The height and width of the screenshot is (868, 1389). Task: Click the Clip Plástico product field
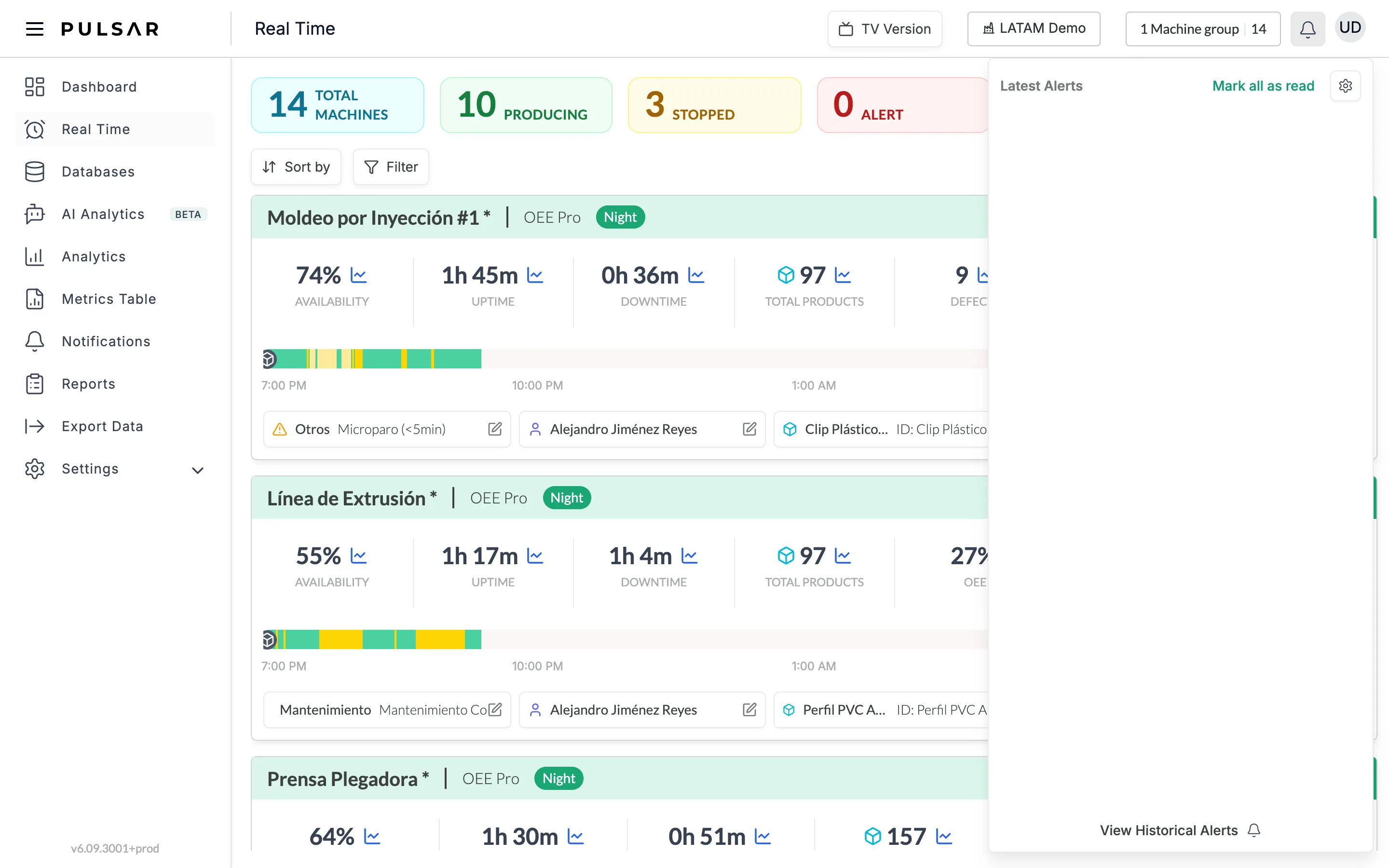[881, 429]
